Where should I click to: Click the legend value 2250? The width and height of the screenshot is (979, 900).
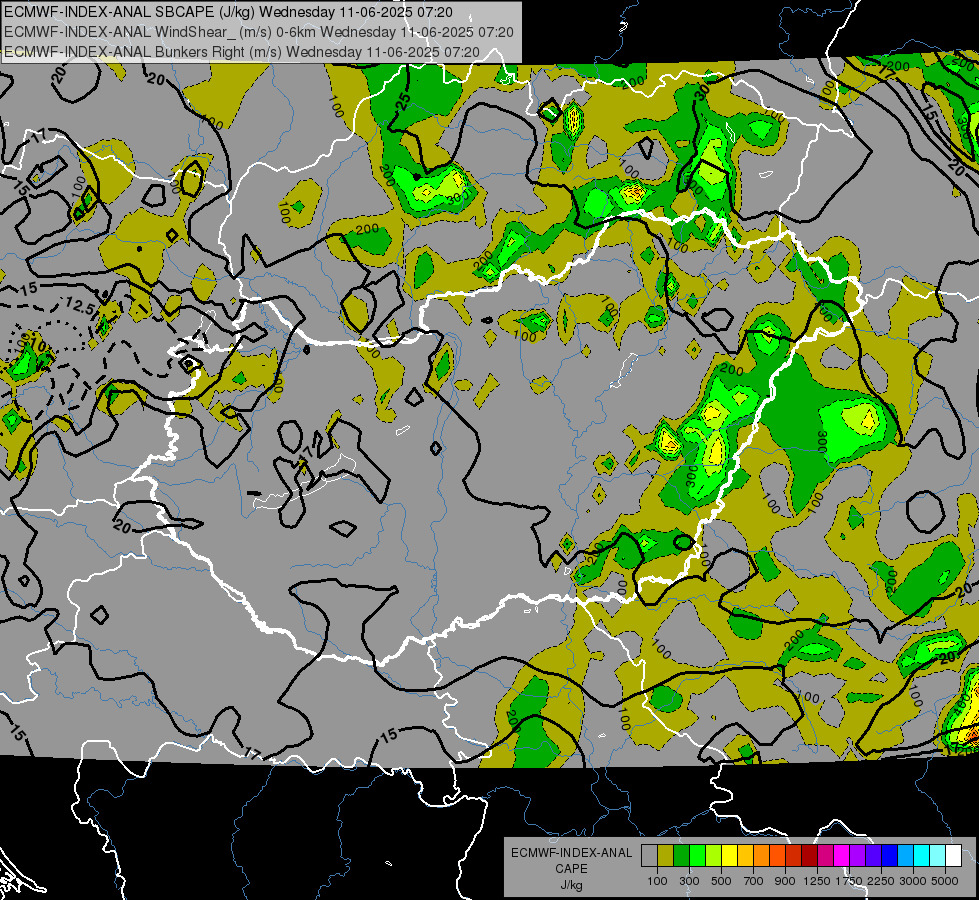(881, 881)
